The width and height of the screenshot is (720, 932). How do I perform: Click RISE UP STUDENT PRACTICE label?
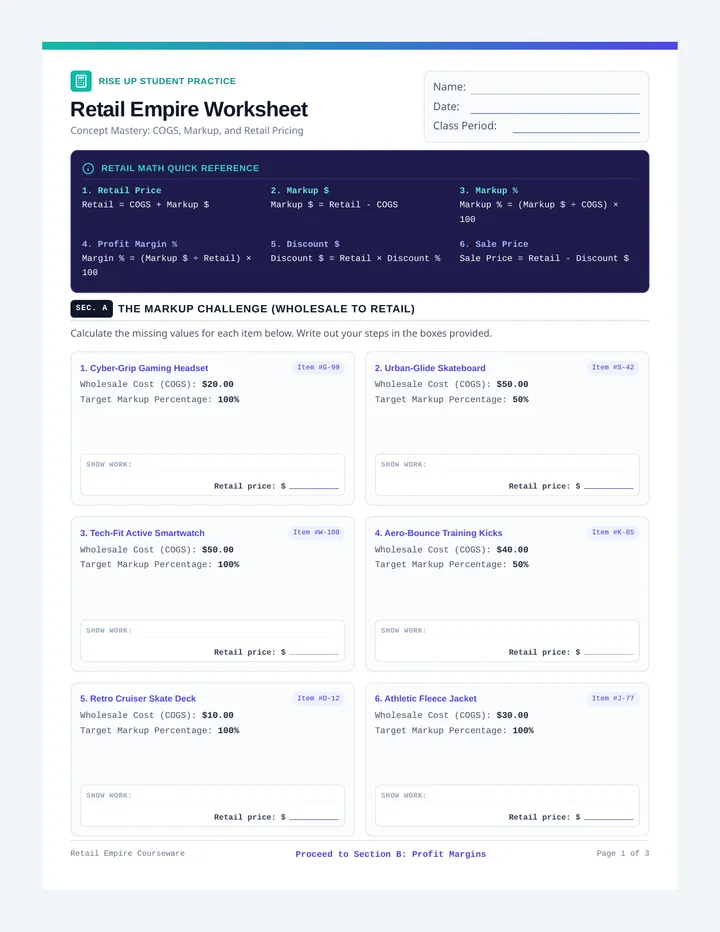click(167, 81)
